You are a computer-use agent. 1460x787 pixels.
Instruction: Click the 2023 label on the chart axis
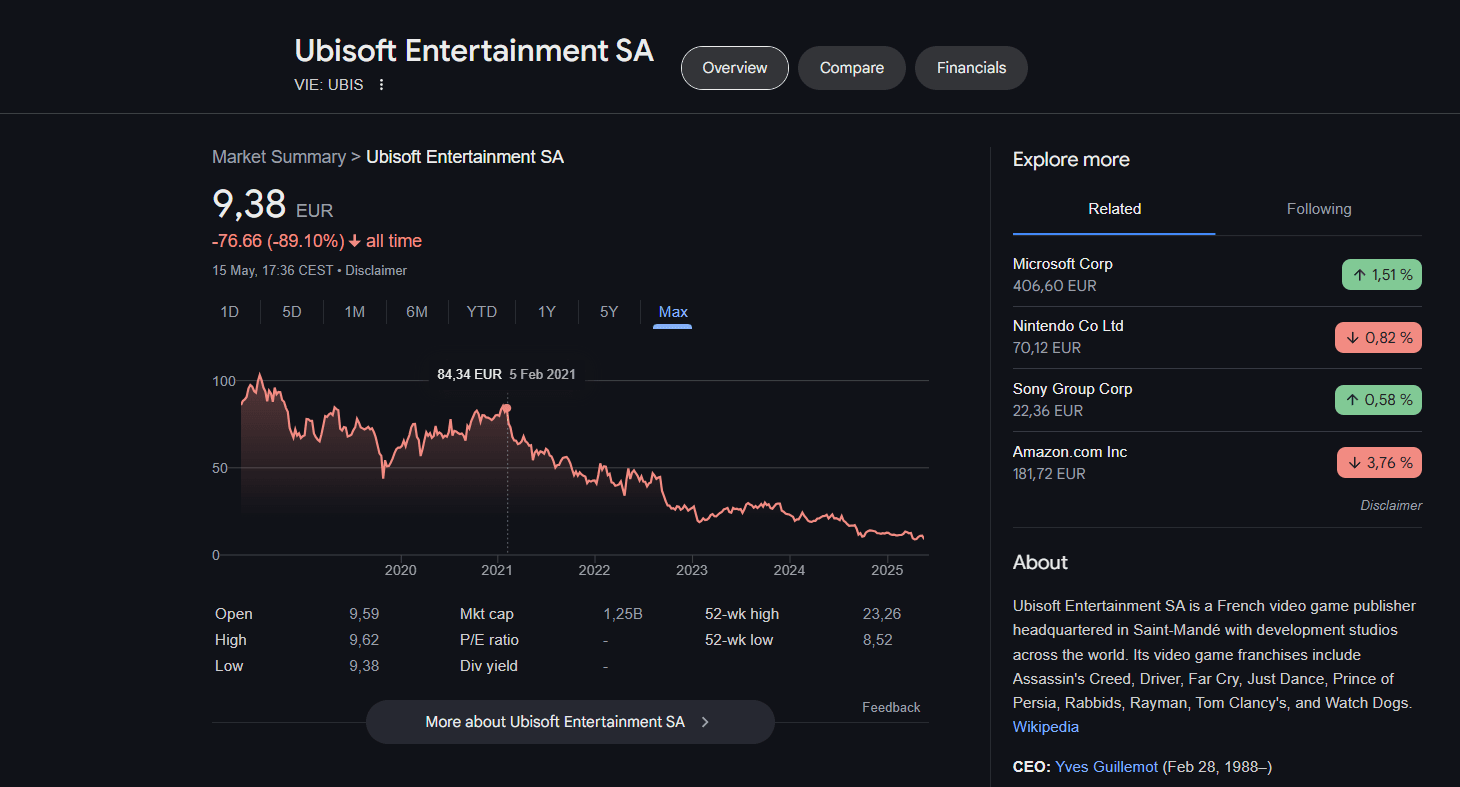click(x=692, y=571)
